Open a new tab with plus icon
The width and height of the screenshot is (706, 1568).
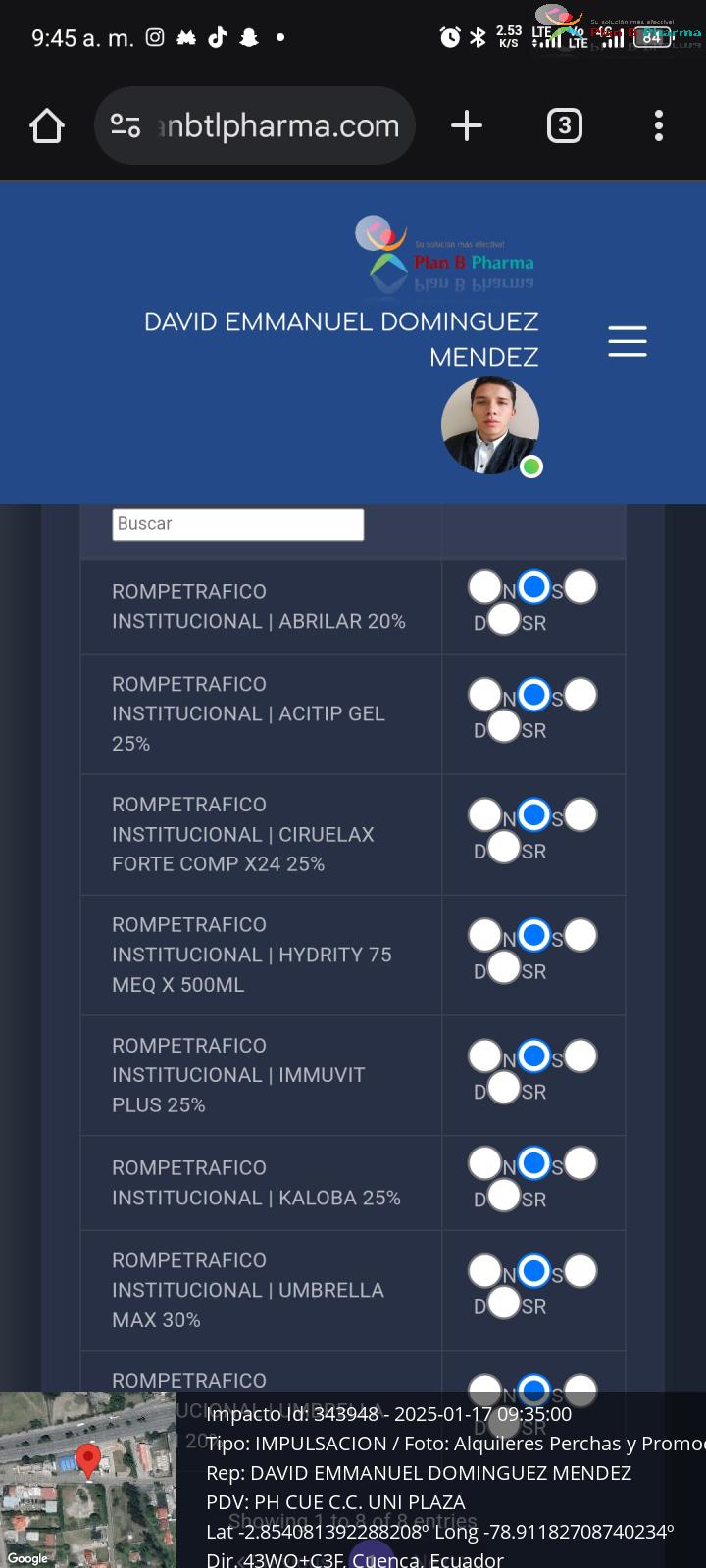[x=467, y=125]
